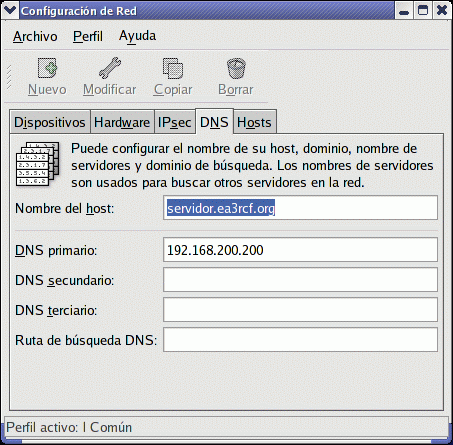Click the Borrar trash can icon

click(x=236, y=68)
